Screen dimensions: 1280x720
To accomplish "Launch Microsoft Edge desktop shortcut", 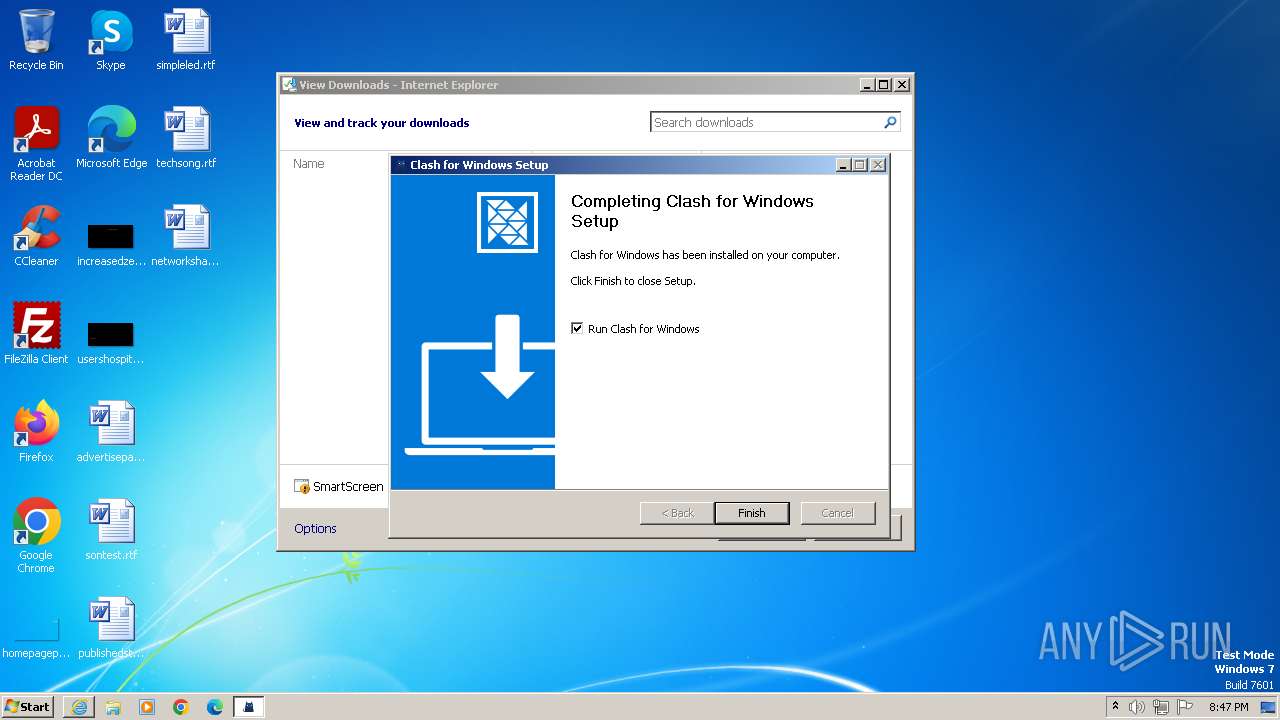I will pyautogui.click(x=111, y=138).
